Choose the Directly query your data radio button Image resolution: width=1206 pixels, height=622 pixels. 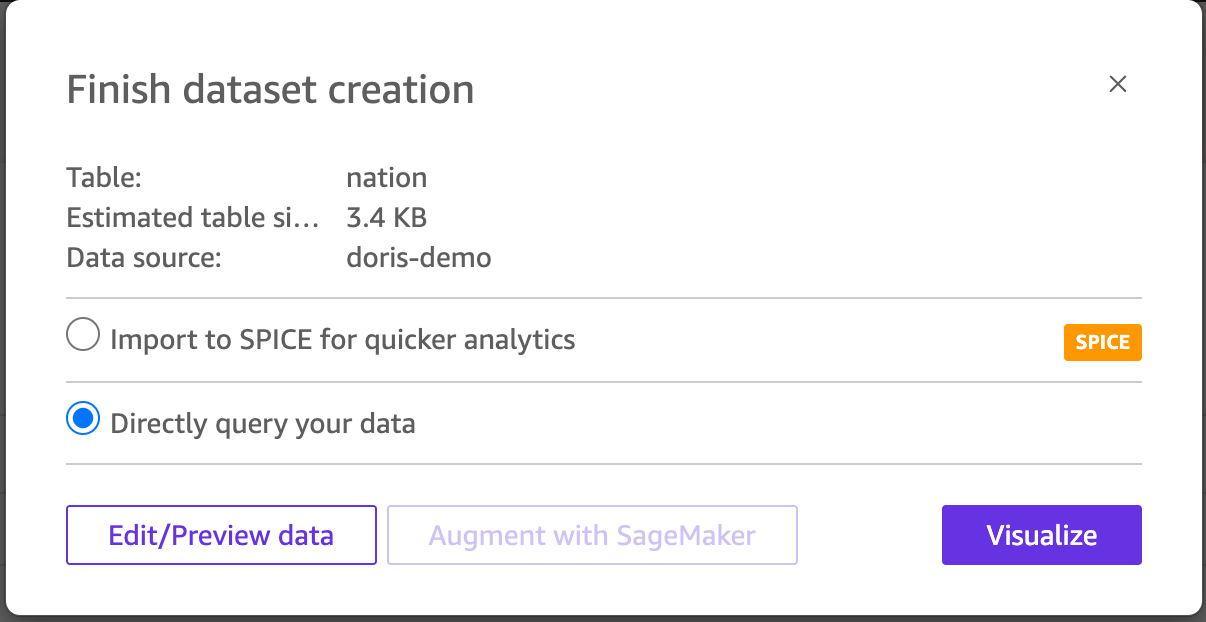click(83, 419)
